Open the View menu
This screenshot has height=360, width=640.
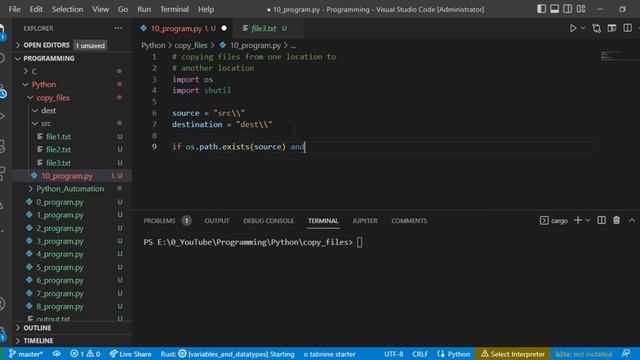point(100,9)
